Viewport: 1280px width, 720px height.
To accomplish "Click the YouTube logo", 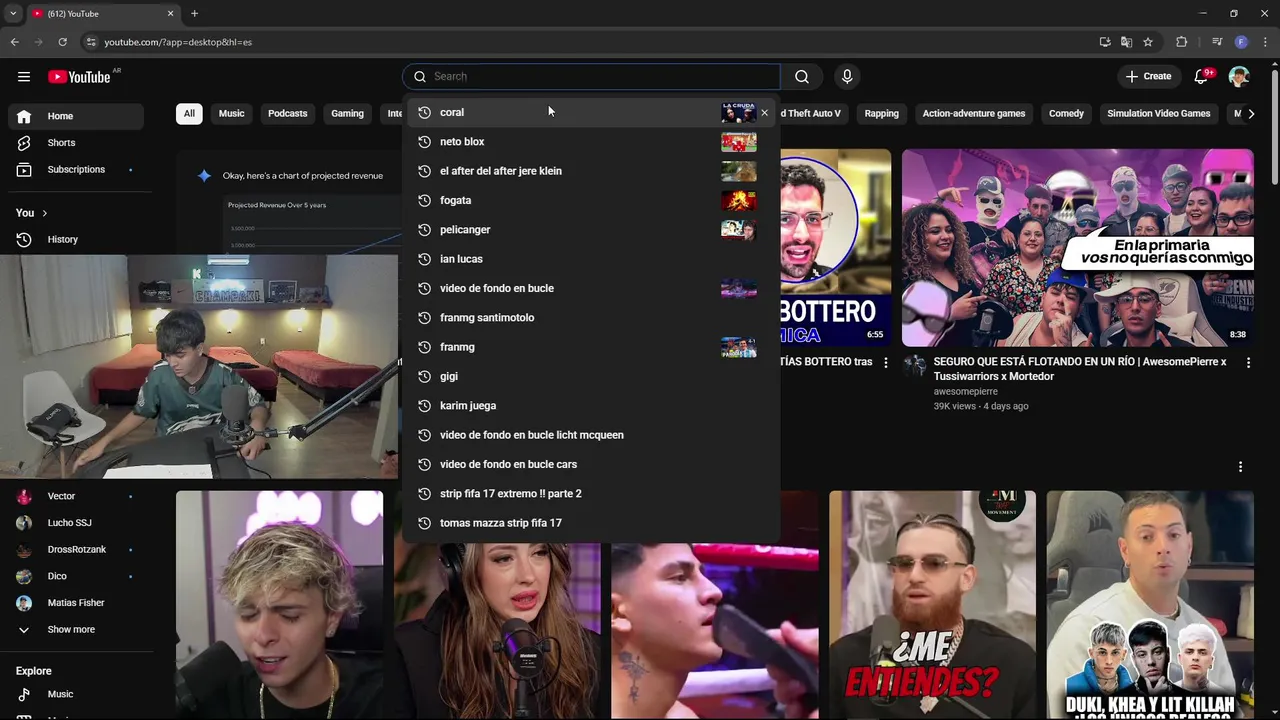I will (x=79, y=77).
